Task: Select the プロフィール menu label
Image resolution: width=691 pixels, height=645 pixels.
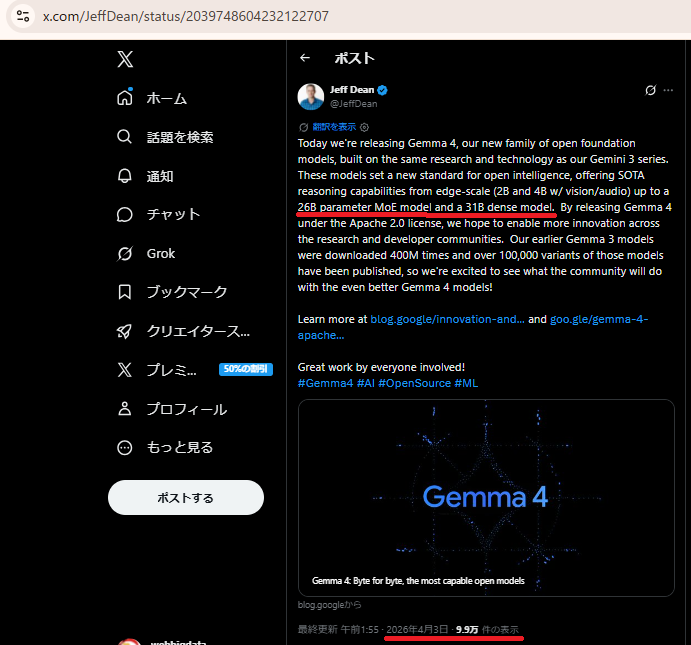Action: pos(186,409)
